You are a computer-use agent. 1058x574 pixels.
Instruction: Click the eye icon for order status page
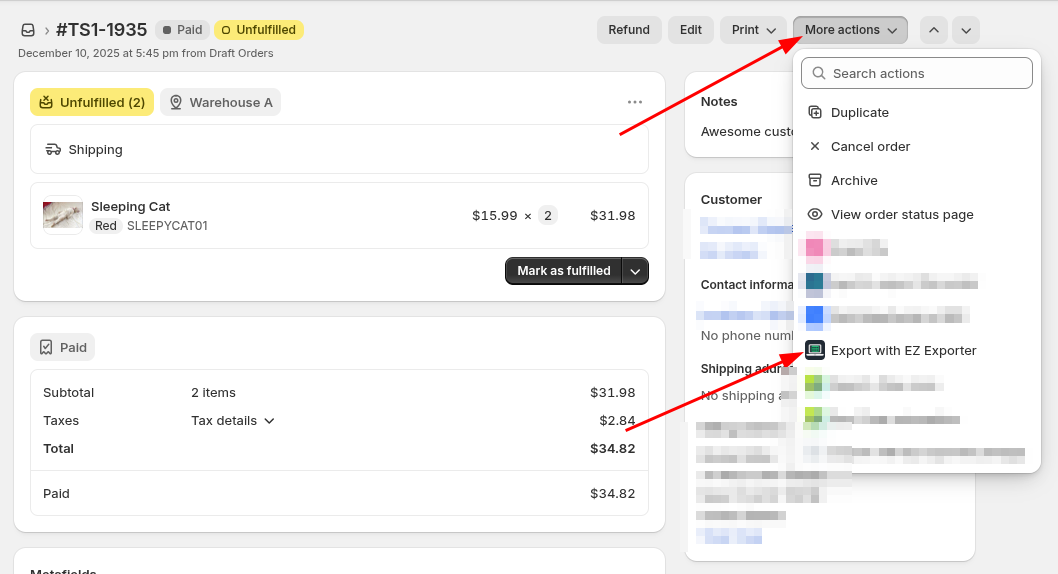point(815,214)
